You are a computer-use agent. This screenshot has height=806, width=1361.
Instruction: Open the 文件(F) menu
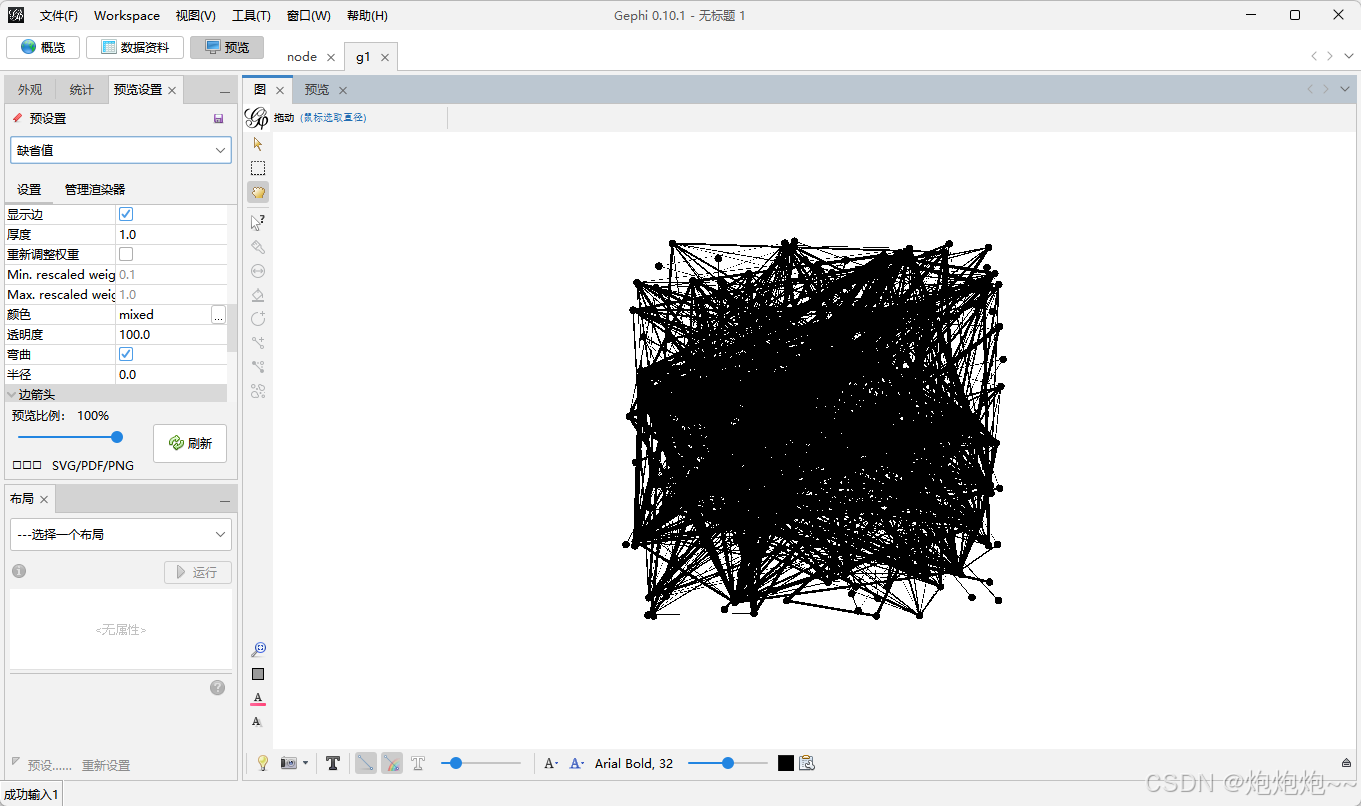click(59, 15)
